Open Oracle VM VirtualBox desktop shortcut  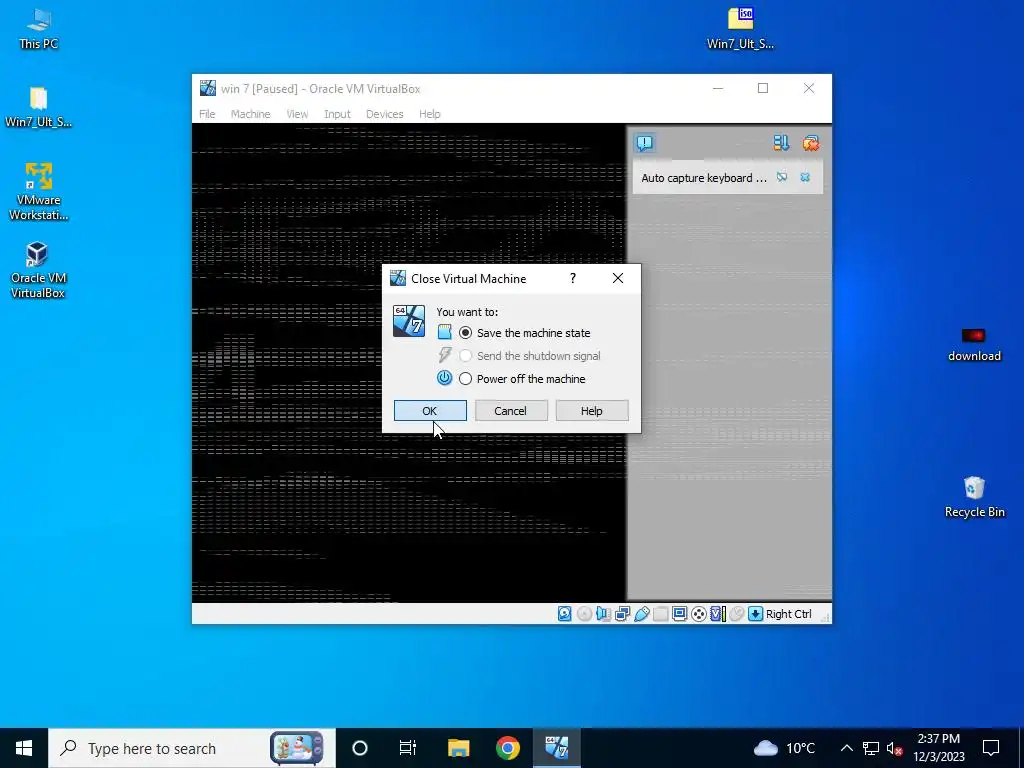38,270
